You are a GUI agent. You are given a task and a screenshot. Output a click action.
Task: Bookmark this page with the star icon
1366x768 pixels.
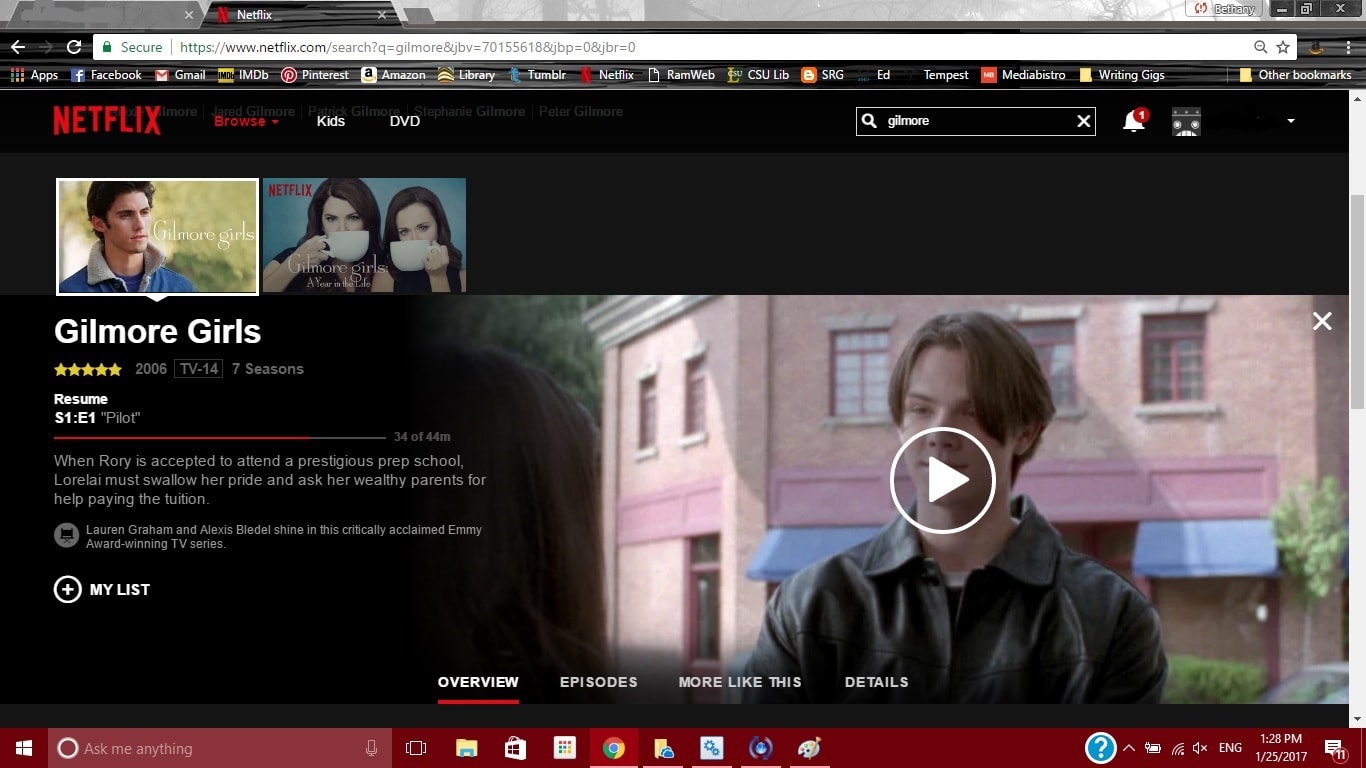pyautogui.click(x=1283, y=47)
